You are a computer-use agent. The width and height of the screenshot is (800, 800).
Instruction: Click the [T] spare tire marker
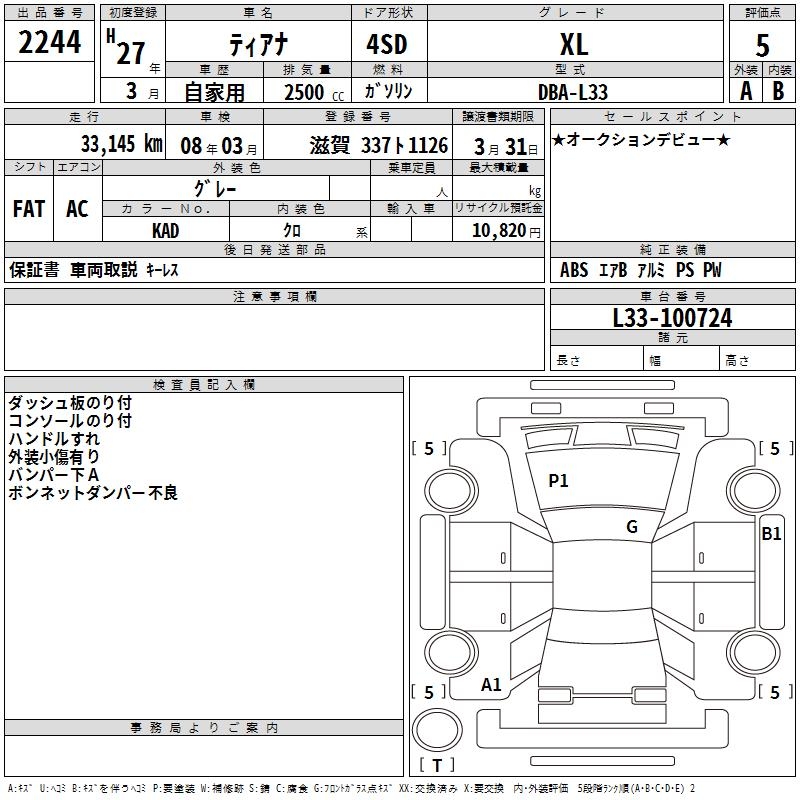coord(436,765)
